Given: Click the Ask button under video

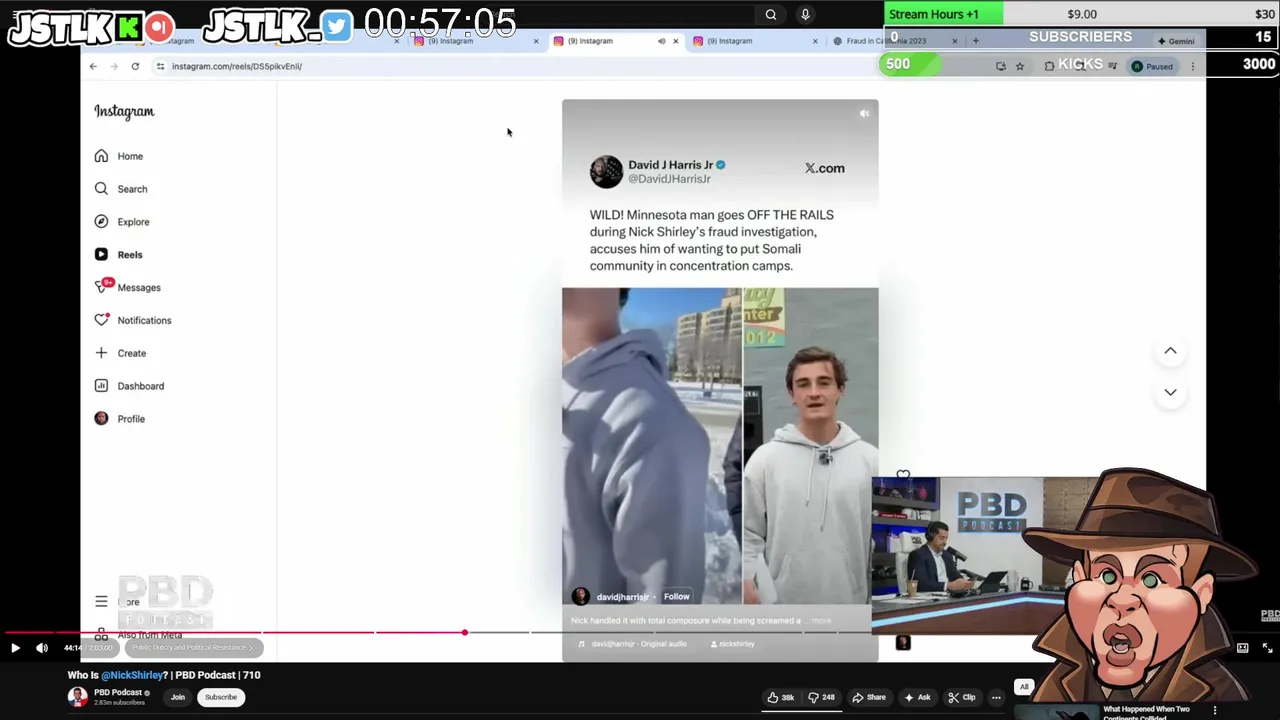Looking at the screenshot, I should (917, 697).
